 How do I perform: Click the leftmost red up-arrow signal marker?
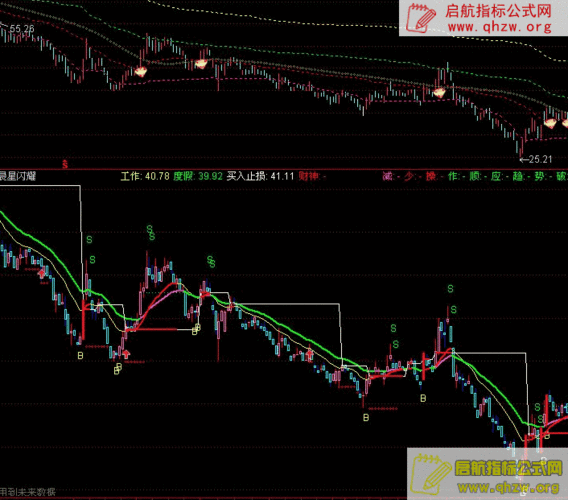click(42, 273)
